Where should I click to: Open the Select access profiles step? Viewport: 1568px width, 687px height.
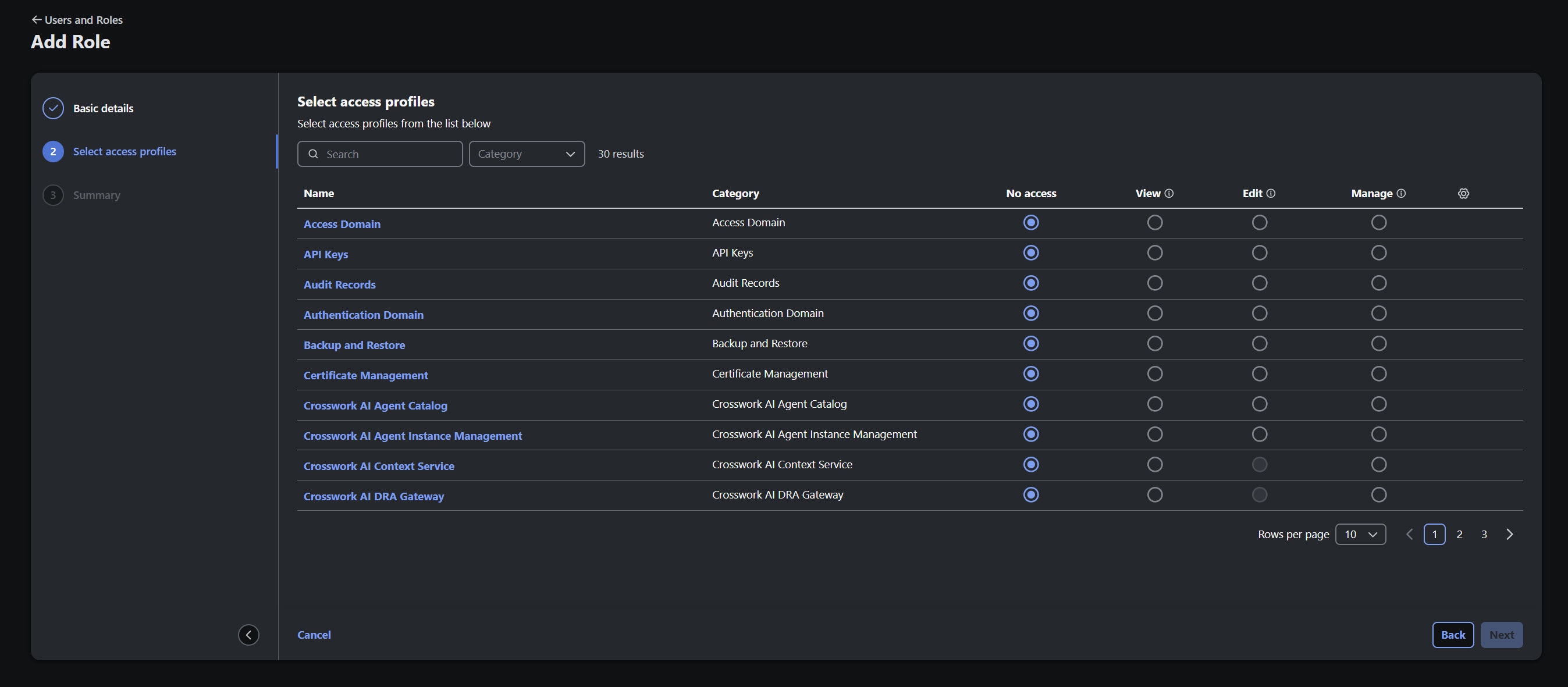tap(124, 151)
